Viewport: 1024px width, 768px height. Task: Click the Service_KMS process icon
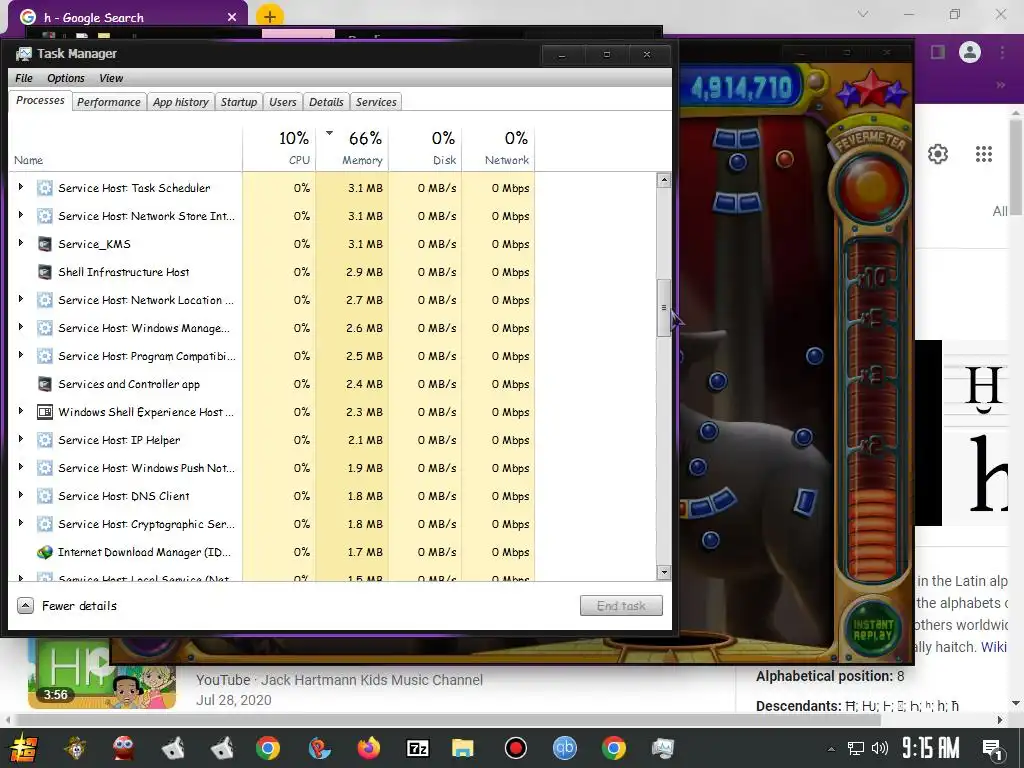44,244
